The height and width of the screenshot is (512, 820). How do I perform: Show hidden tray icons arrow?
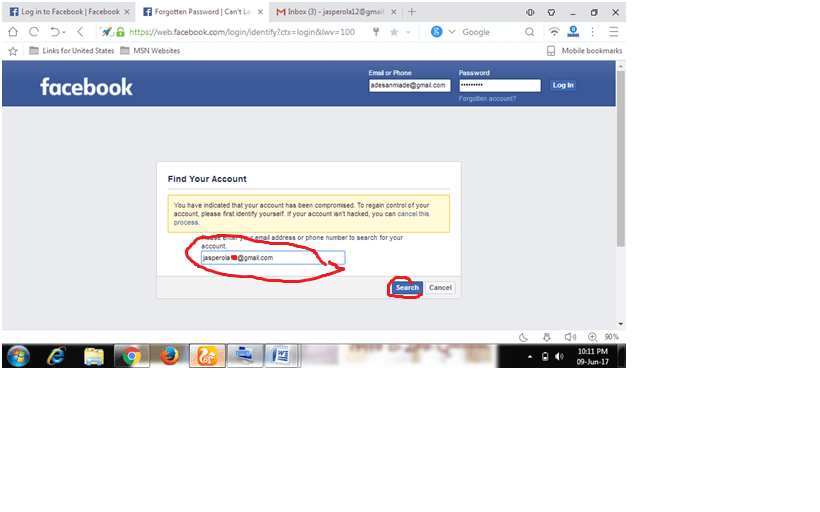click(x=530, y=357)
